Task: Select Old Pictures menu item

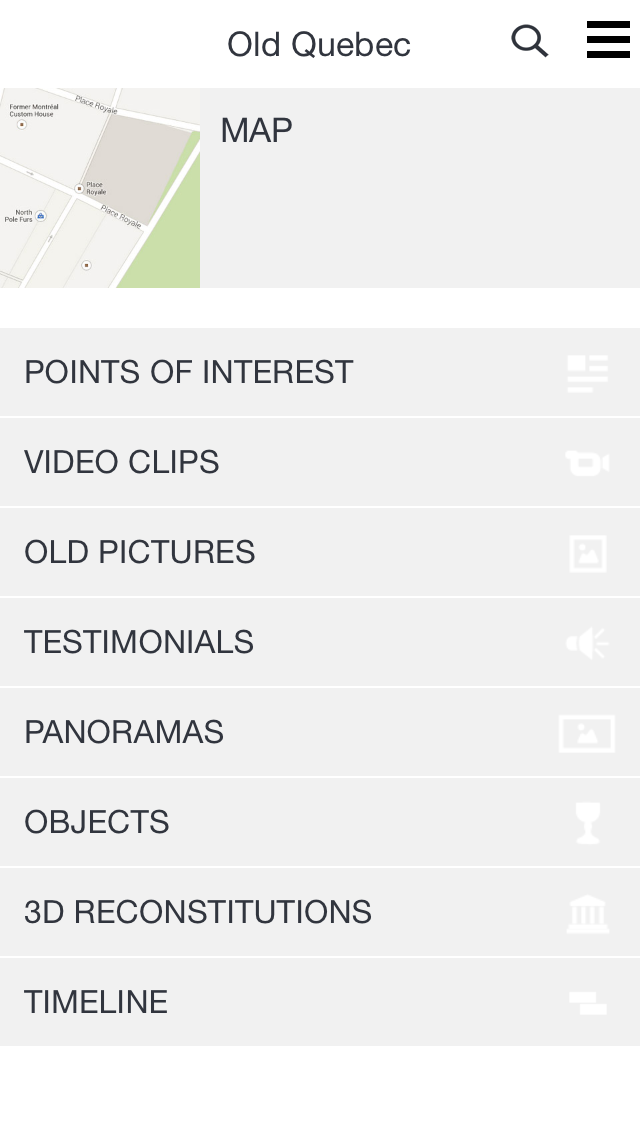Action: (320, 553)
